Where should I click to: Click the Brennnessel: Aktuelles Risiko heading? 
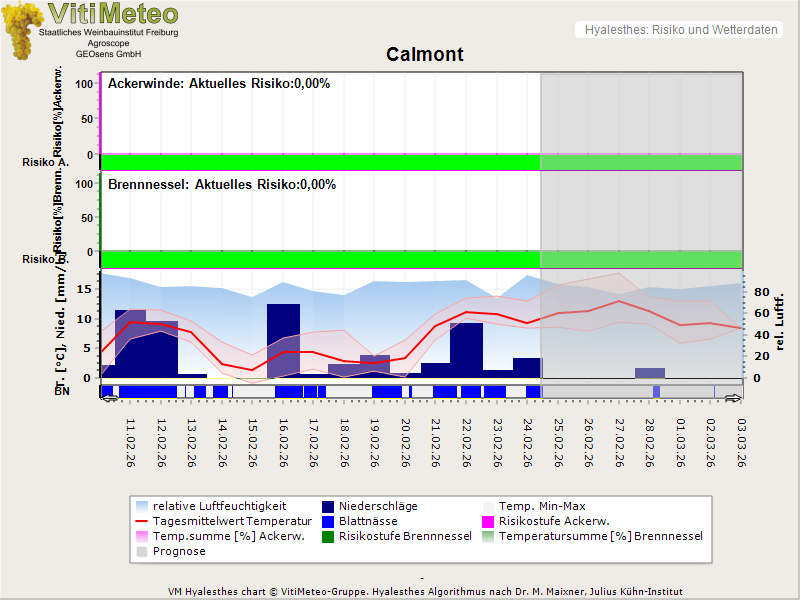coord(222,185)
